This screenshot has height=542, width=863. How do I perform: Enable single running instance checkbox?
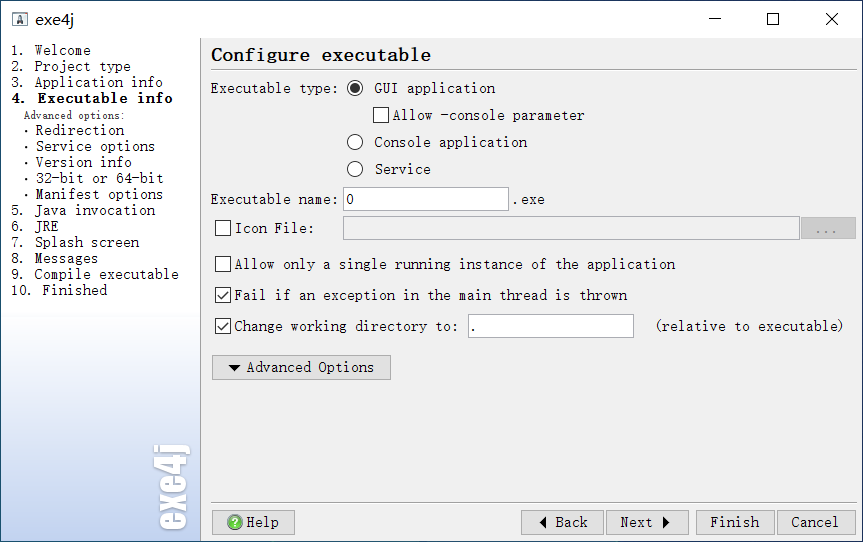(223, 265)
